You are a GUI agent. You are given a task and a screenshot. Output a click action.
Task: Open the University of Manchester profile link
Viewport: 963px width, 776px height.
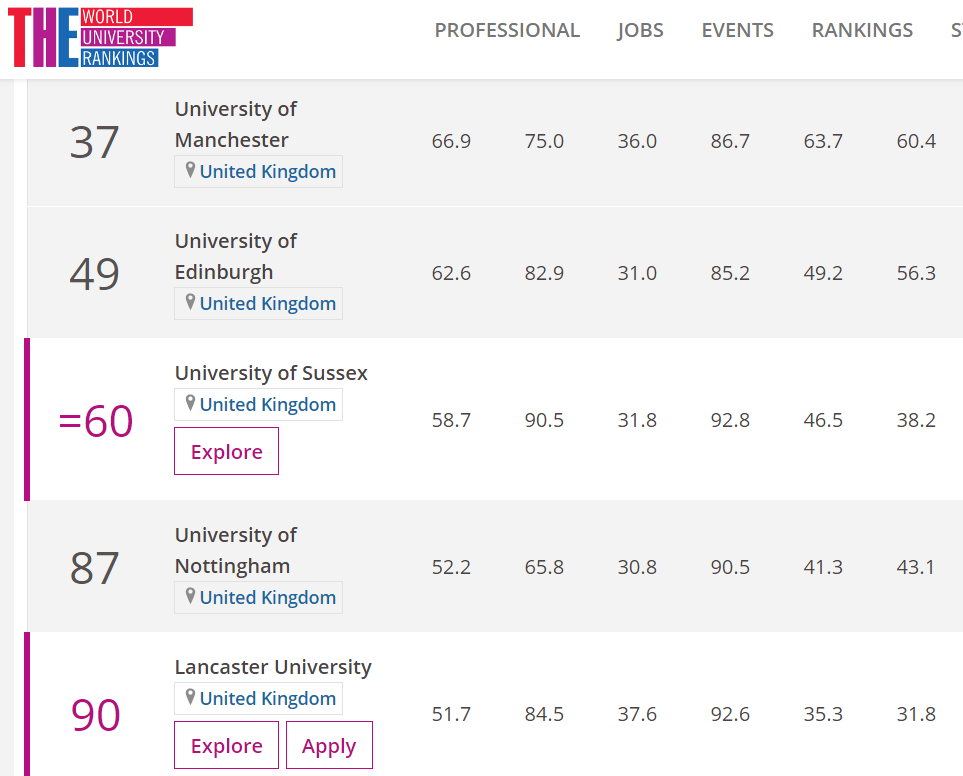tap(235, 124)
